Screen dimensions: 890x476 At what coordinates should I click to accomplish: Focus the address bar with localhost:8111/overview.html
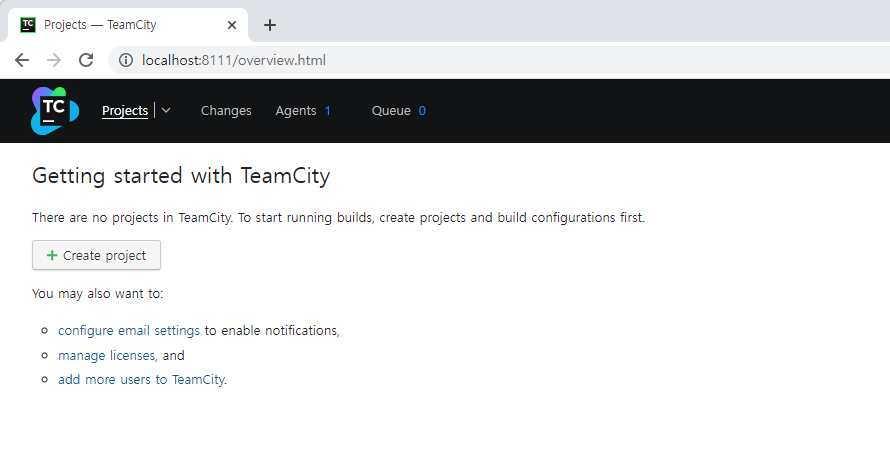[x=499, y=60]
